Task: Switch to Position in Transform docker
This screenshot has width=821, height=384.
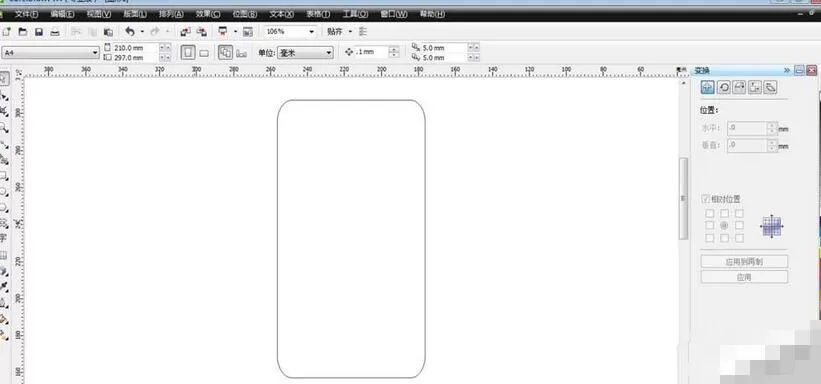Action: [x=707, y=87]
